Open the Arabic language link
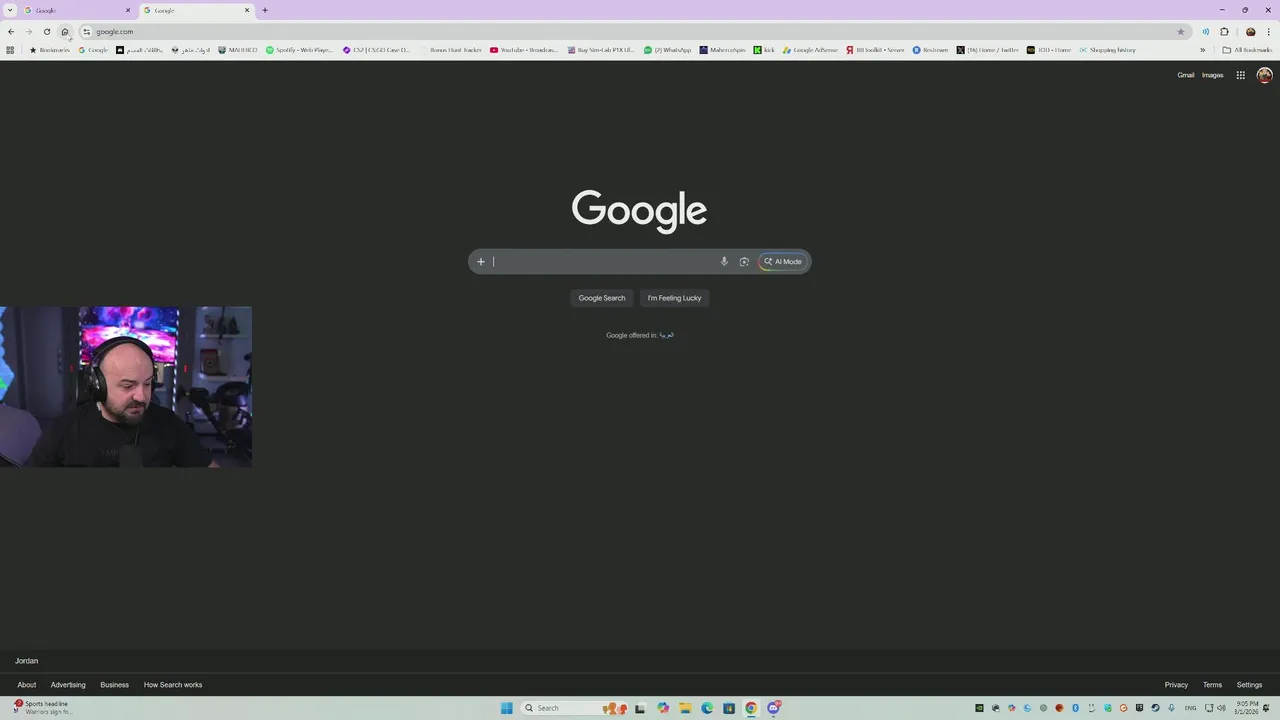 tap(667, 335)
